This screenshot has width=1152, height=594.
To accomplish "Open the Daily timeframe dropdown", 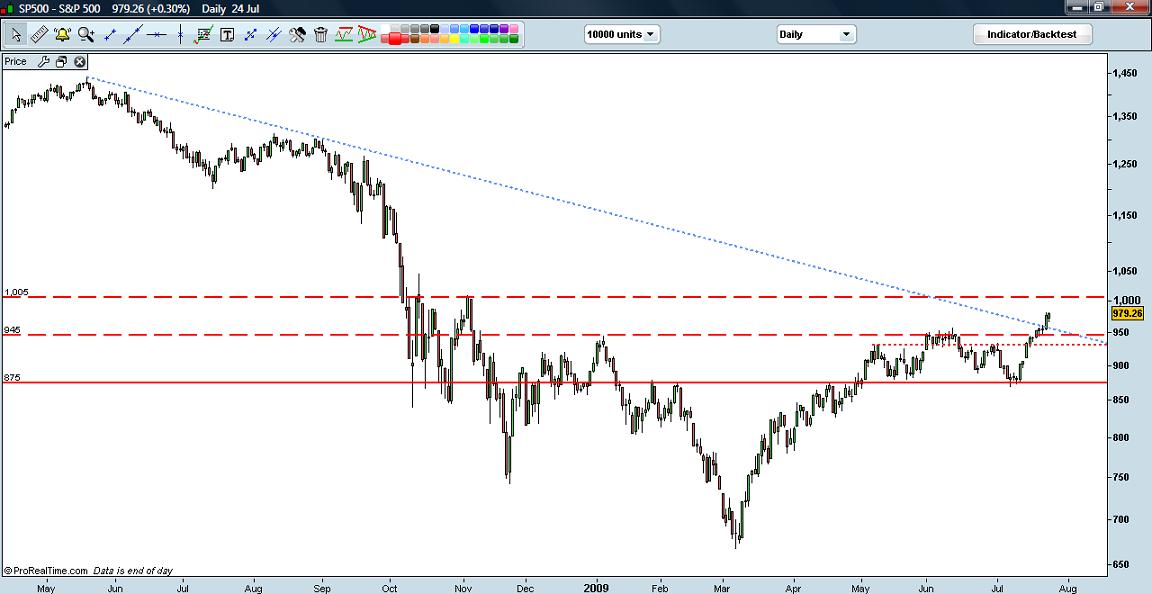I will (816, 35).
